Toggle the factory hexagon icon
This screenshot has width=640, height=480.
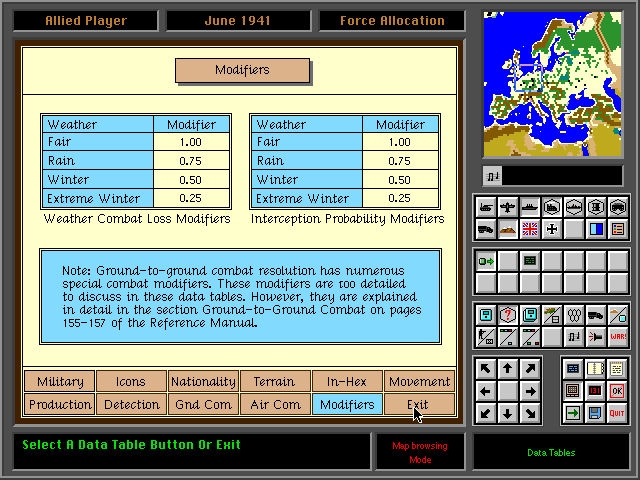pyautogui.click(x=551, y=207)
